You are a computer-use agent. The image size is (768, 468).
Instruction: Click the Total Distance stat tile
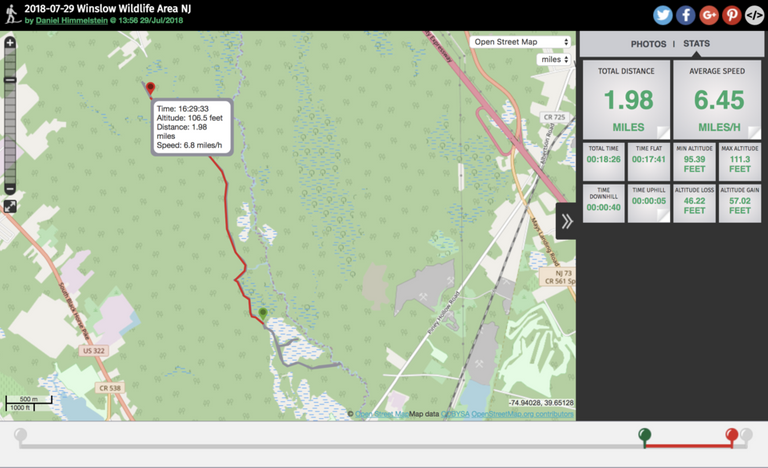[626, 99]
